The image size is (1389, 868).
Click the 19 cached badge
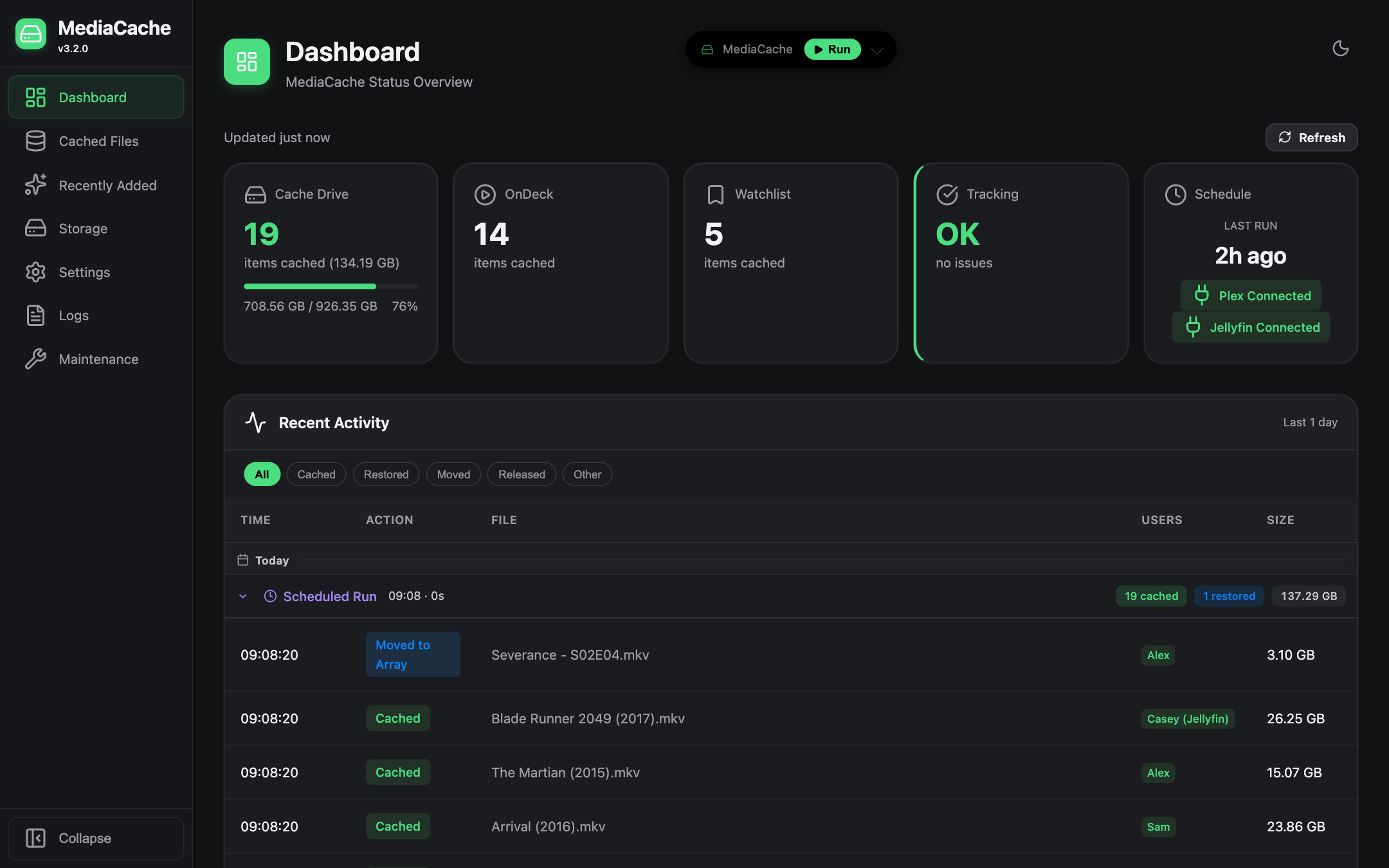click(x=1151, y=596)
